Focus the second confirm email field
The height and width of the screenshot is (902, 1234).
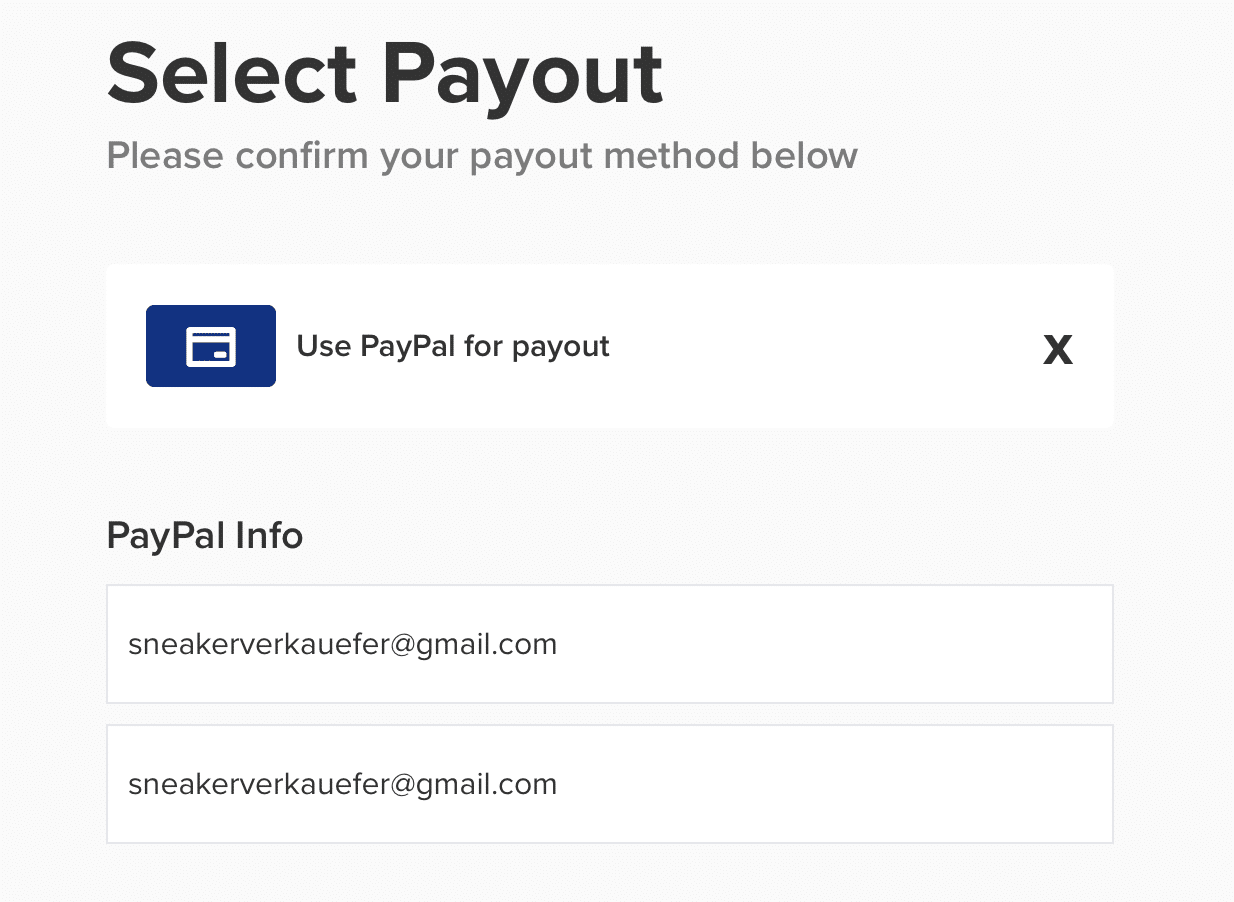[610, 784]
